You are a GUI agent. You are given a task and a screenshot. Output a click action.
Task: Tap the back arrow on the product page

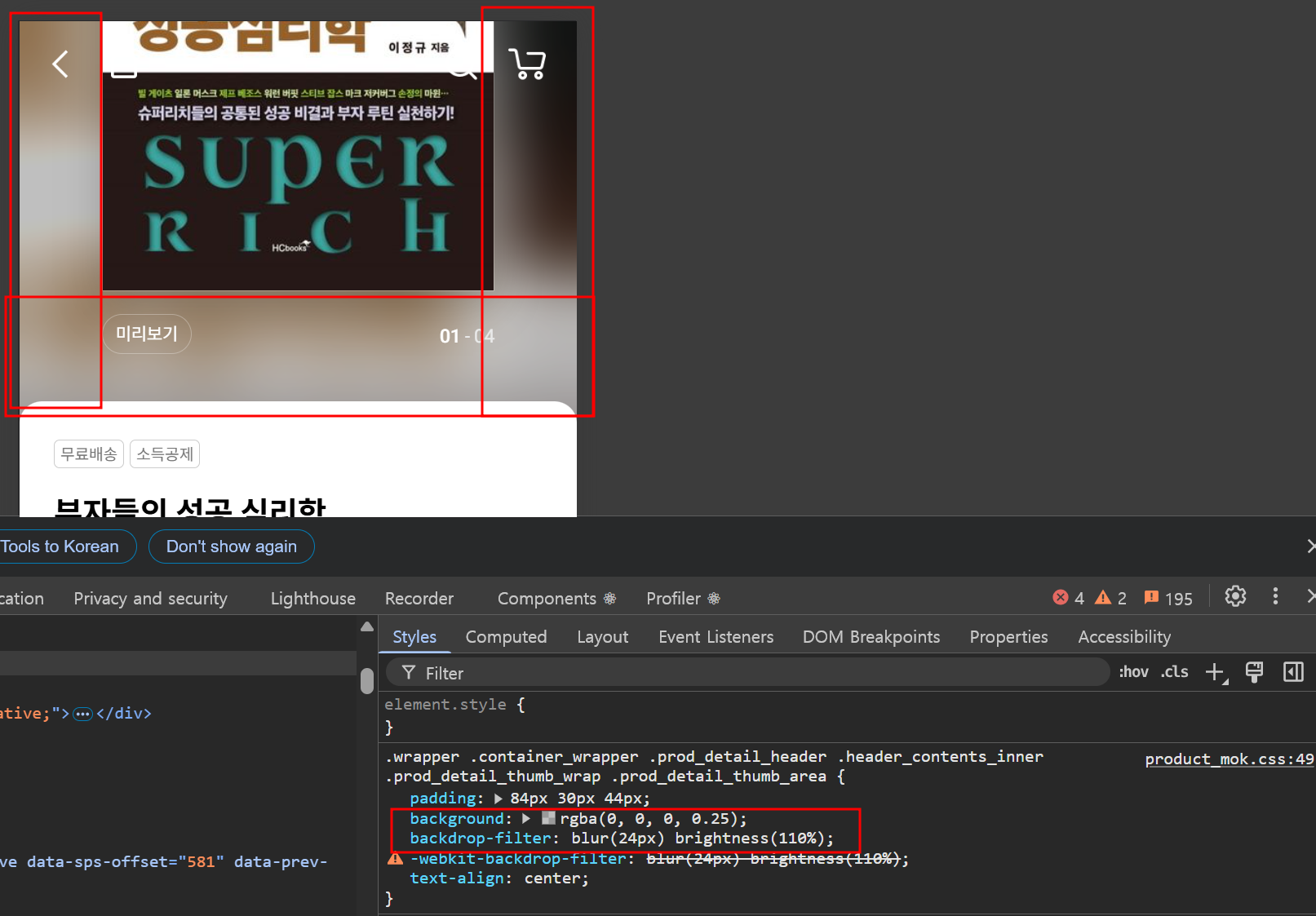click(60, 64)
